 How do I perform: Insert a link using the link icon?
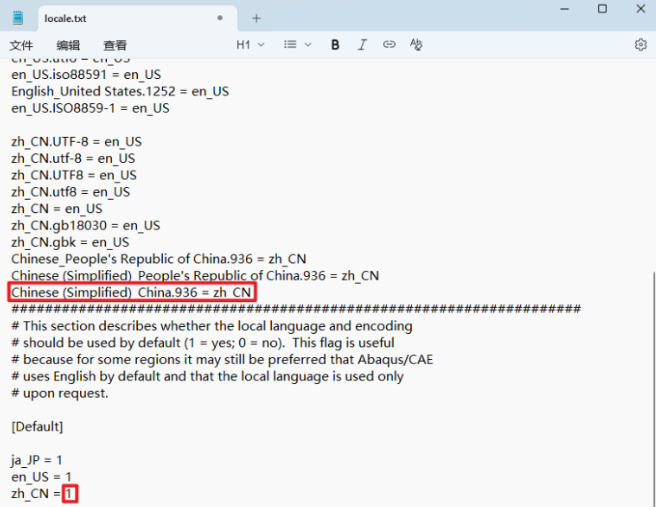click(389, 45)
